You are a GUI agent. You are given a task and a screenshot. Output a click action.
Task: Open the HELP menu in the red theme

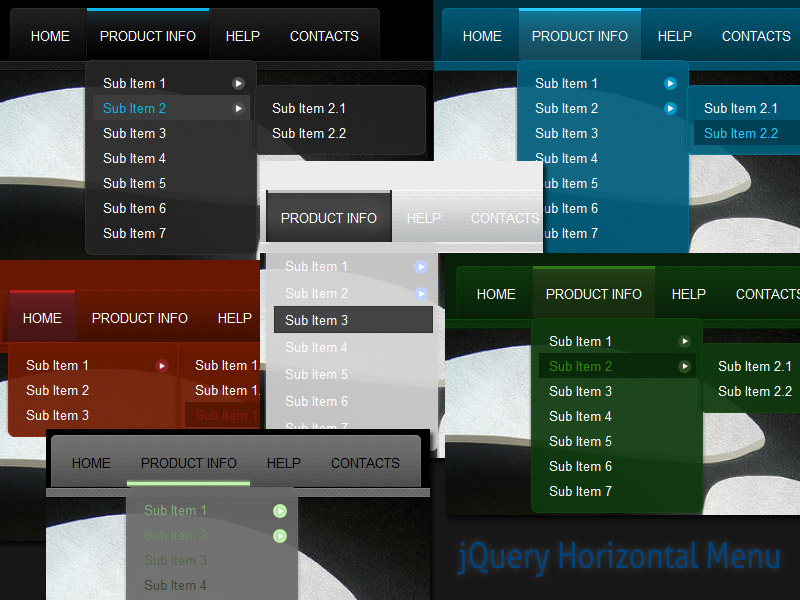(234, 318)
